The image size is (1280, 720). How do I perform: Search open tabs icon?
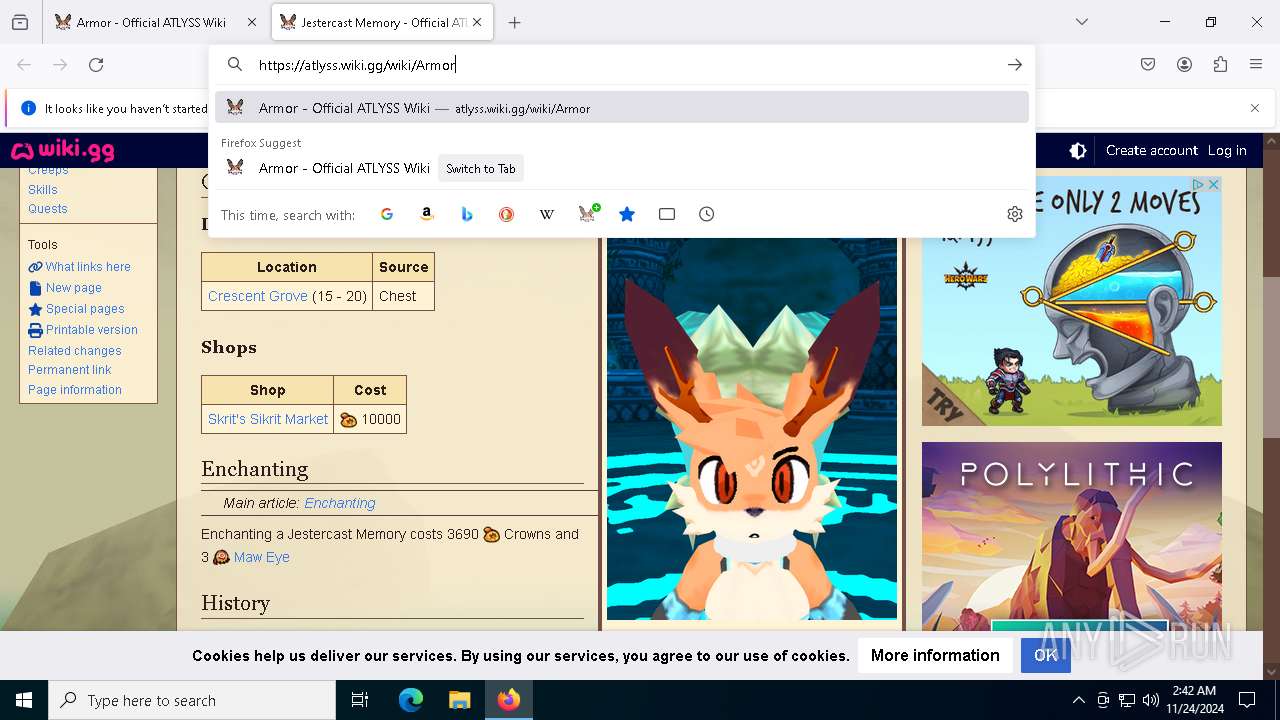(667, 214)
